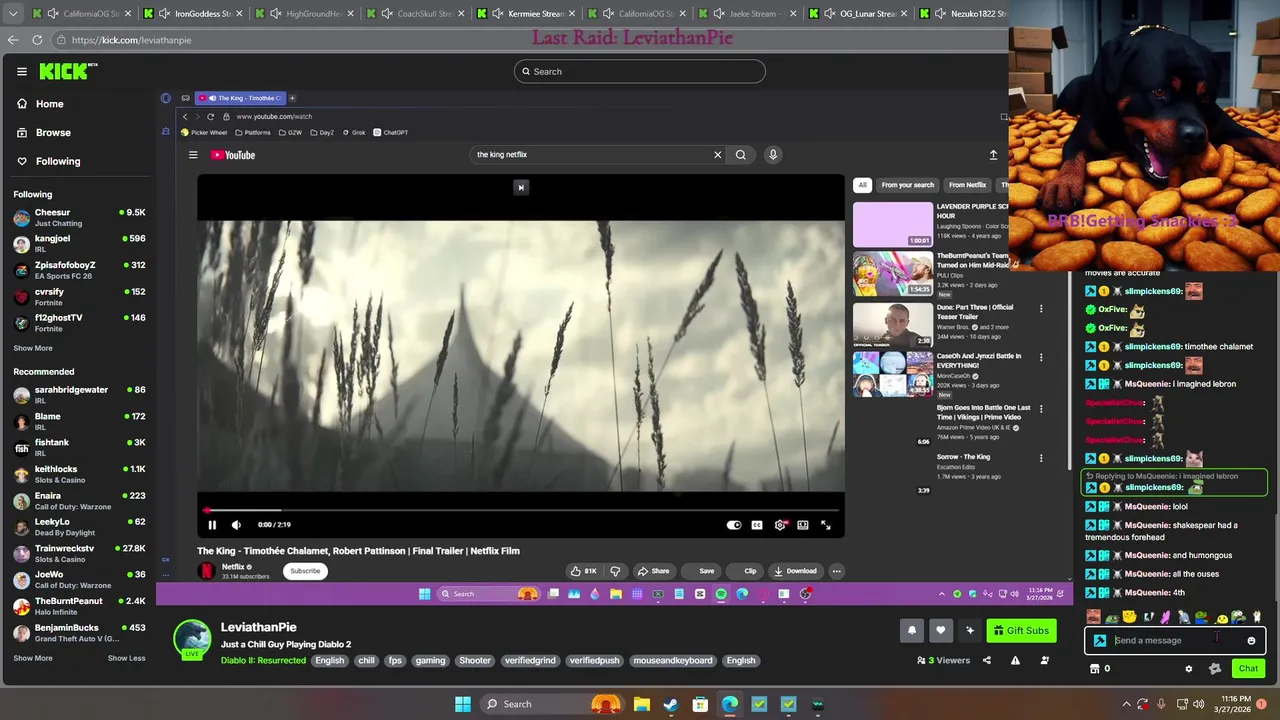
Task: Open the Kick hamburger menu
Action: tap(21, 71)
